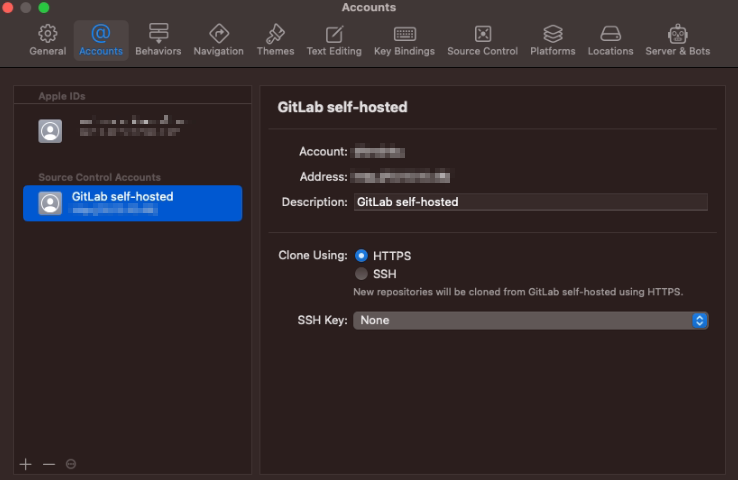Open Navigation preferences arrow icon
The image size is (738, 480).
click(x=219, y=33)
